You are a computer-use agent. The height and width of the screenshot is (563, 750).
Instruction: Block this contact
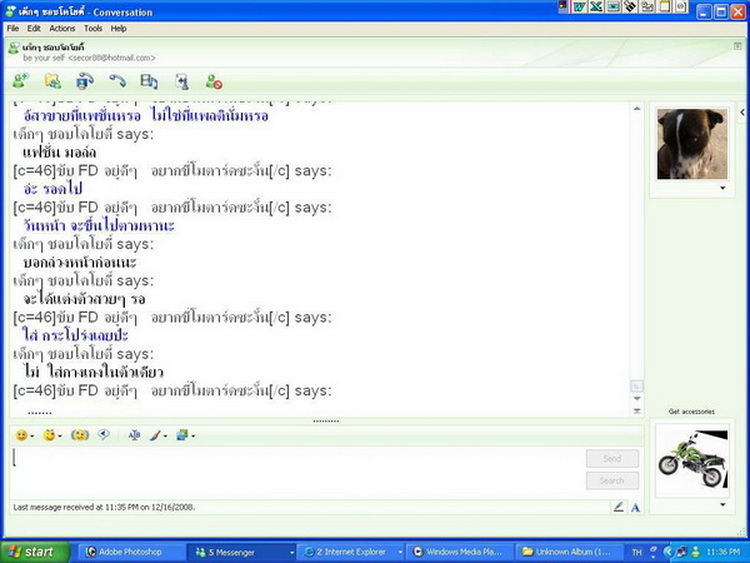pos(213,82)
